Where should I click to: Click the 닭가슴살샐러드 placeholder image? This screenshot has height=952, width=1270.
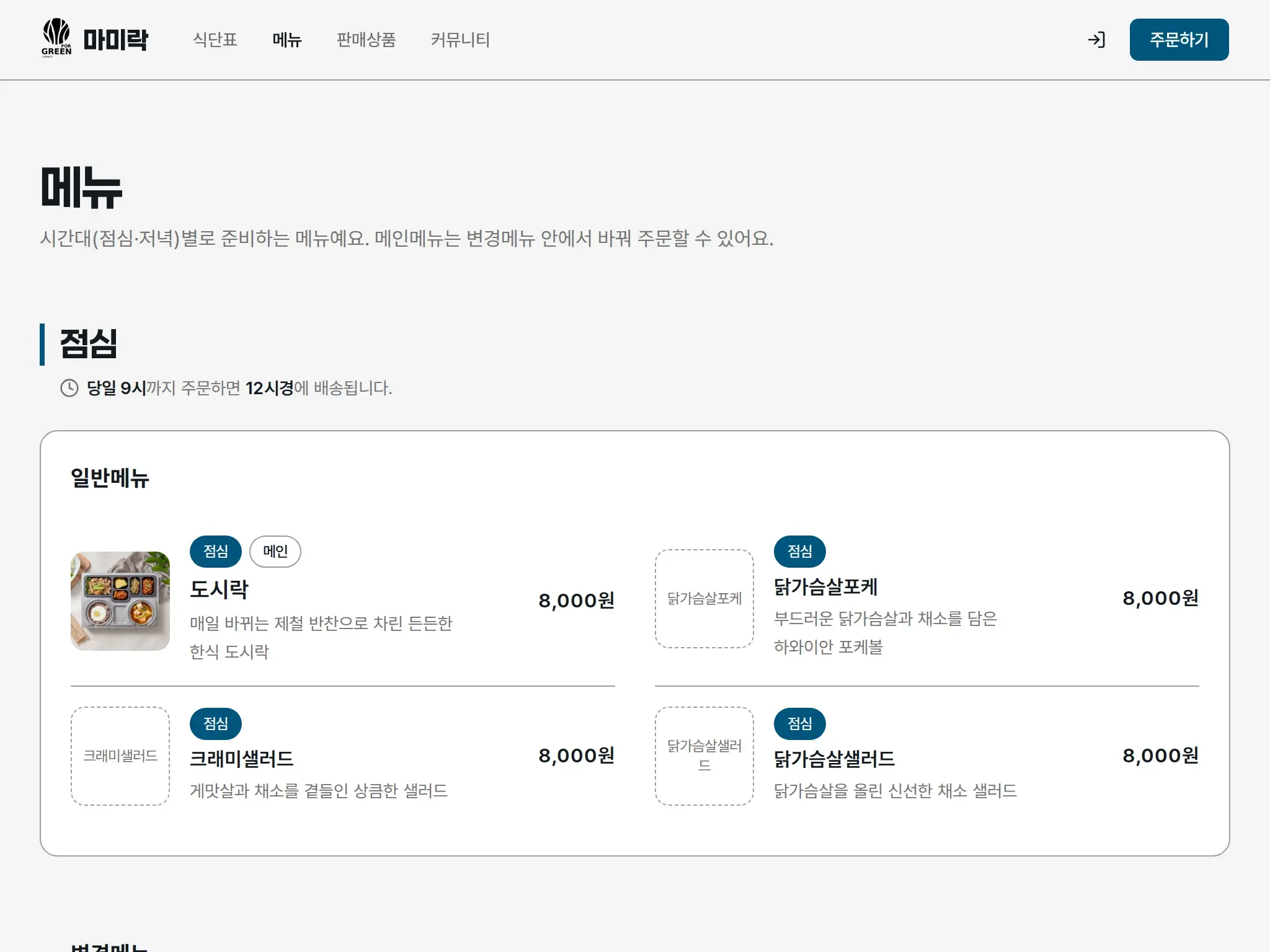coord(704,756)
